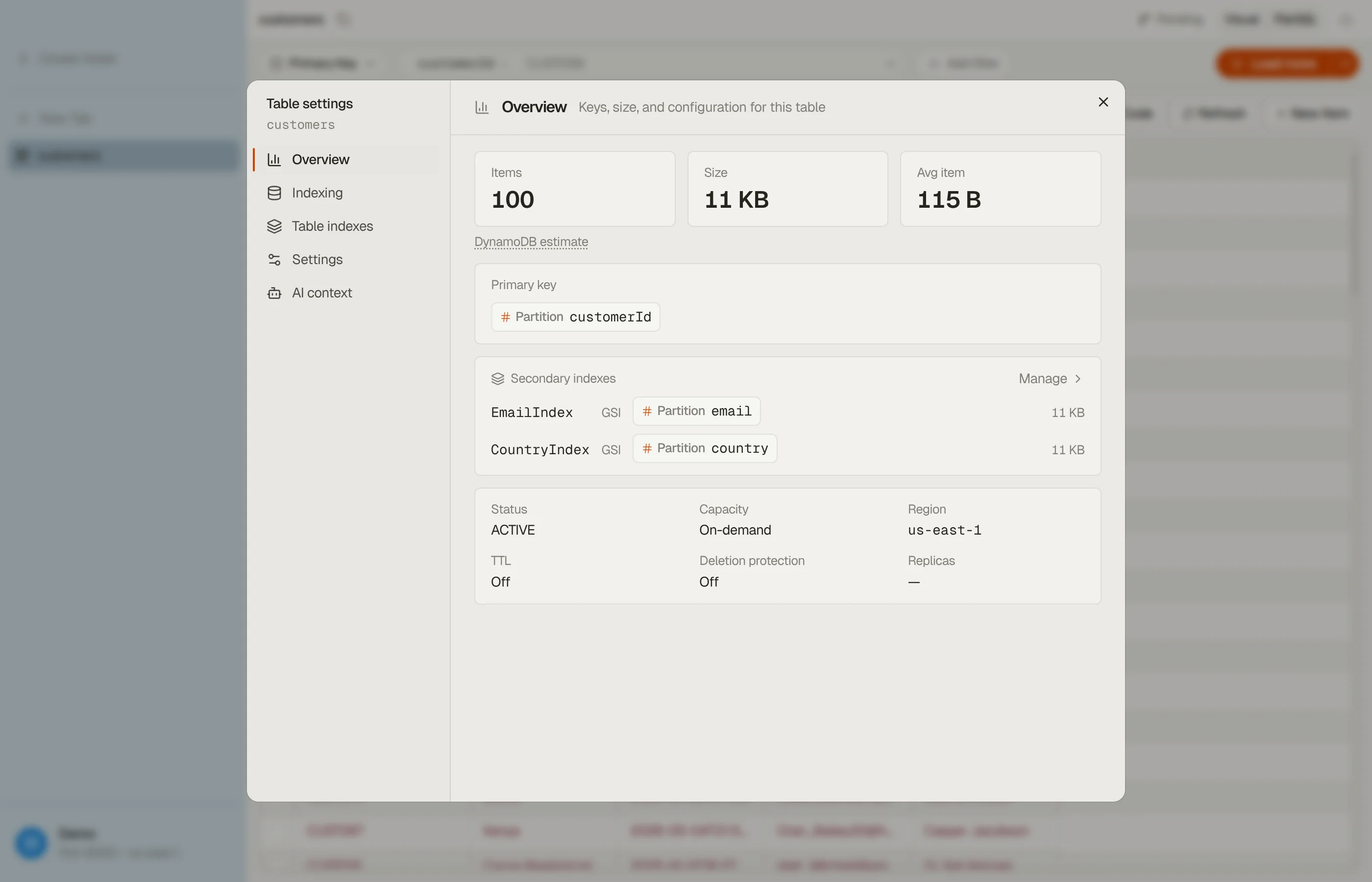Click the hash icon before Partition customerId
Viewport: 1372px width, 882px height.
[x=505, y=317]
